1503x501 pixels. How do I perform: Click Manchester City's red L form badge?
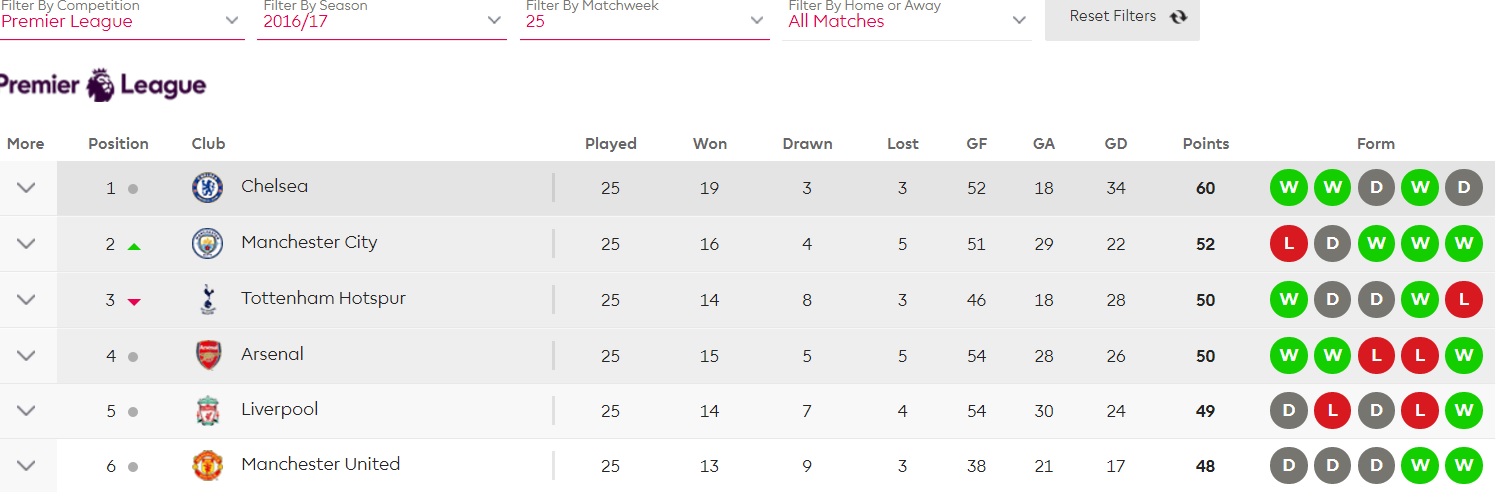(1288, 243)
